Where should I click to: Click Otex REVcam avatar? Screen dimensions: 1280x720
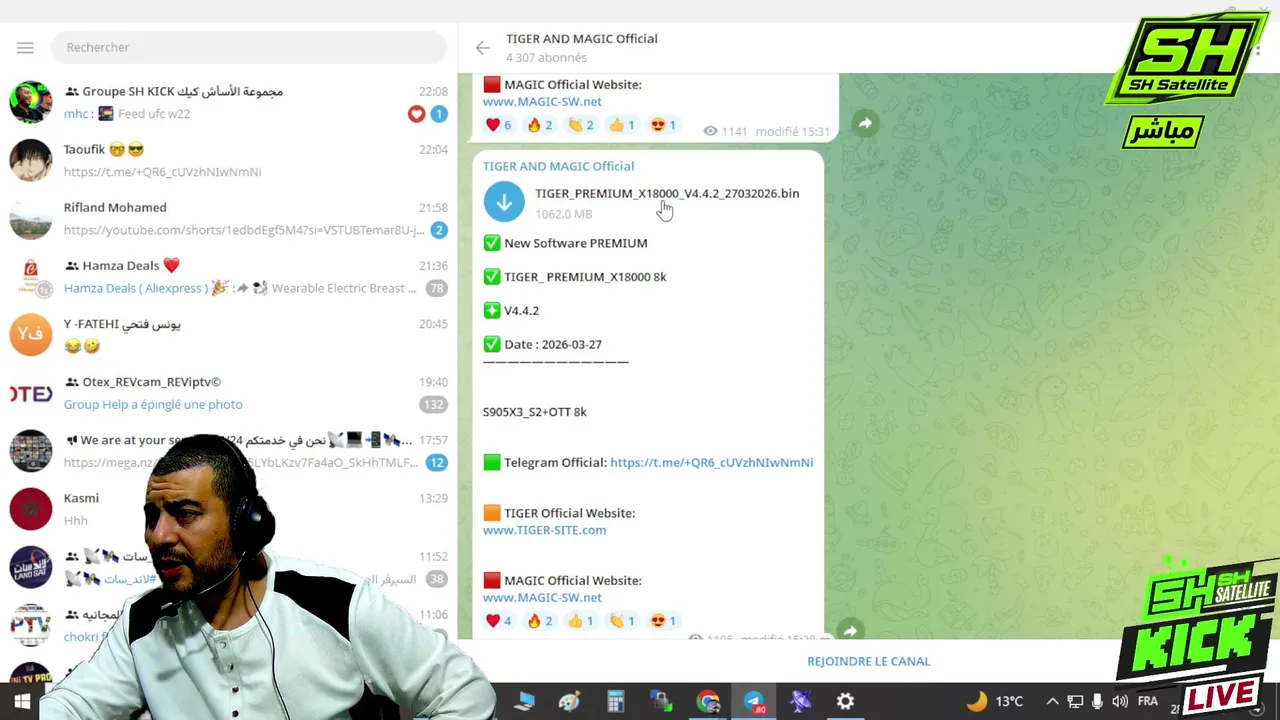click(31, 392)
